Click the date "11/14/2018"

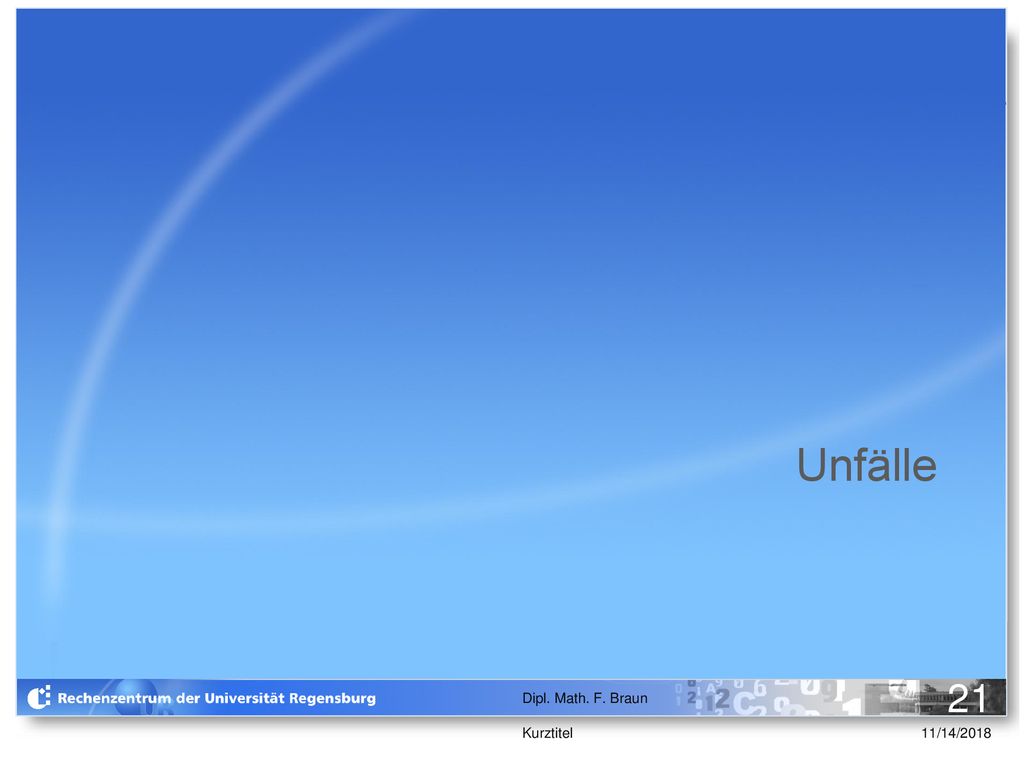click(x=956, y=733)
